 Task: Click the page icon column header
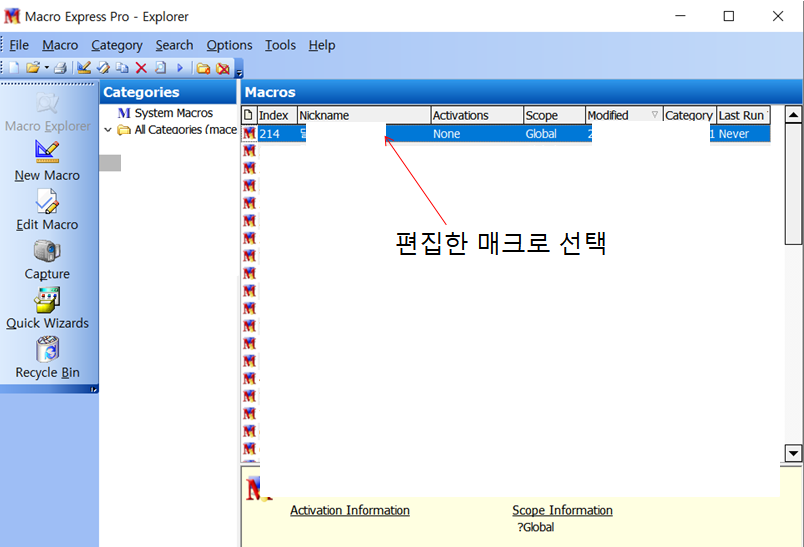point(249,115)
